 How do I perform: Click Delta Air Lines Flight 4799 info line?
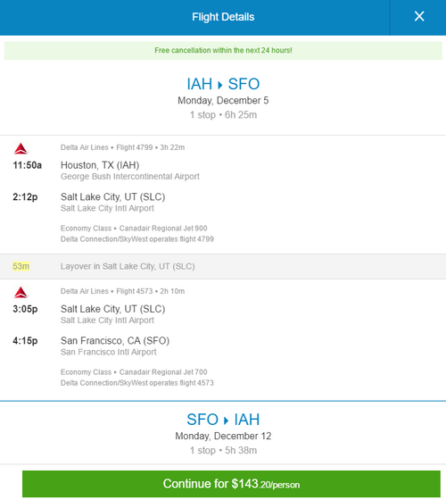click(x=122, y=147)
